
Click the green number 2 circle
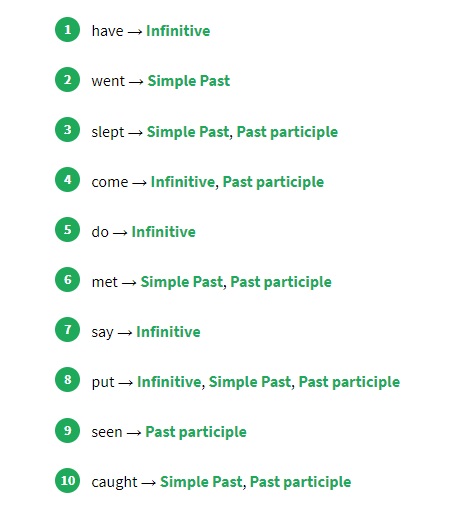(67, 80)
